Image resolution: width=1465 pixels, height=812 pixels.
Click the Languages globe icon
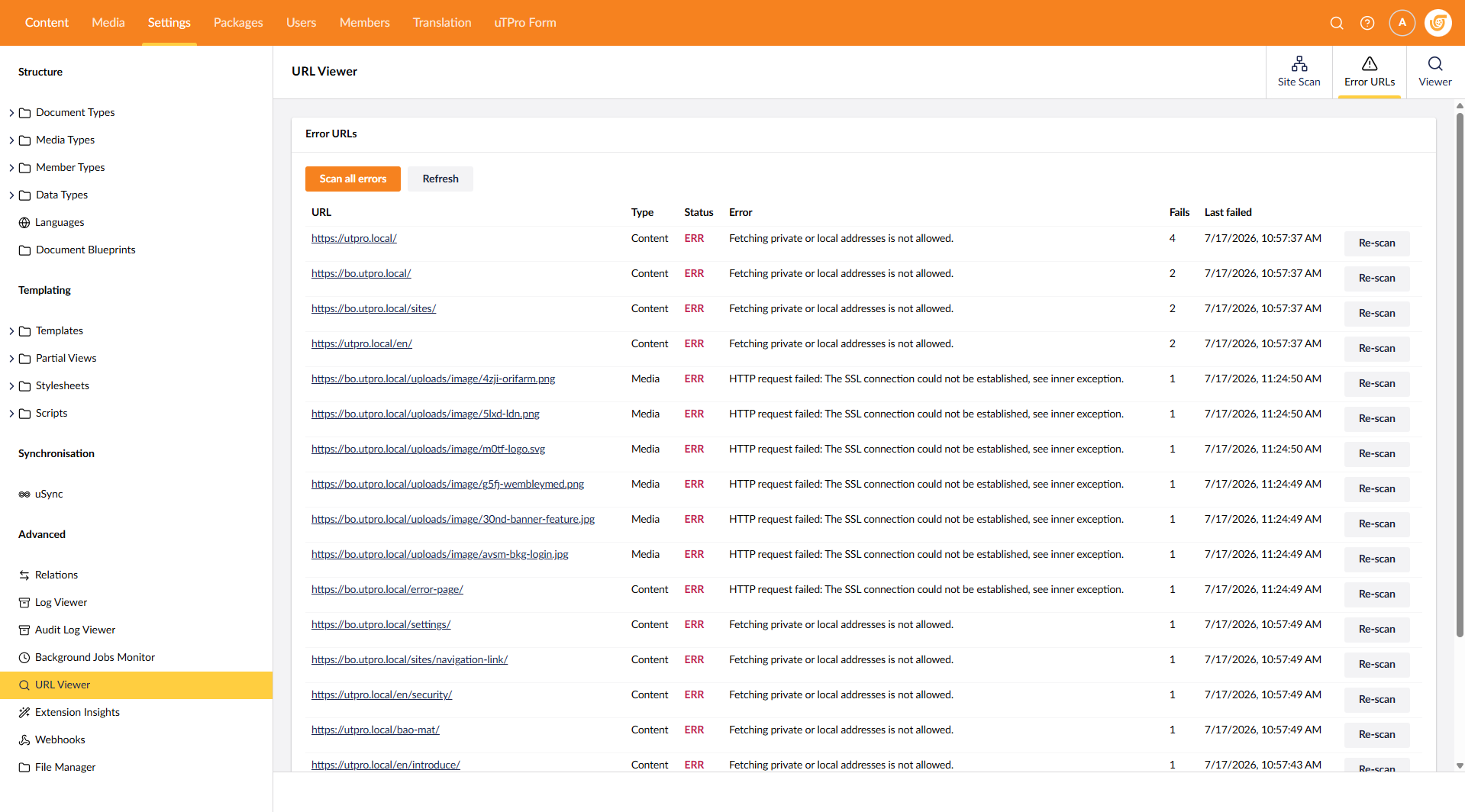coord(24,223)
